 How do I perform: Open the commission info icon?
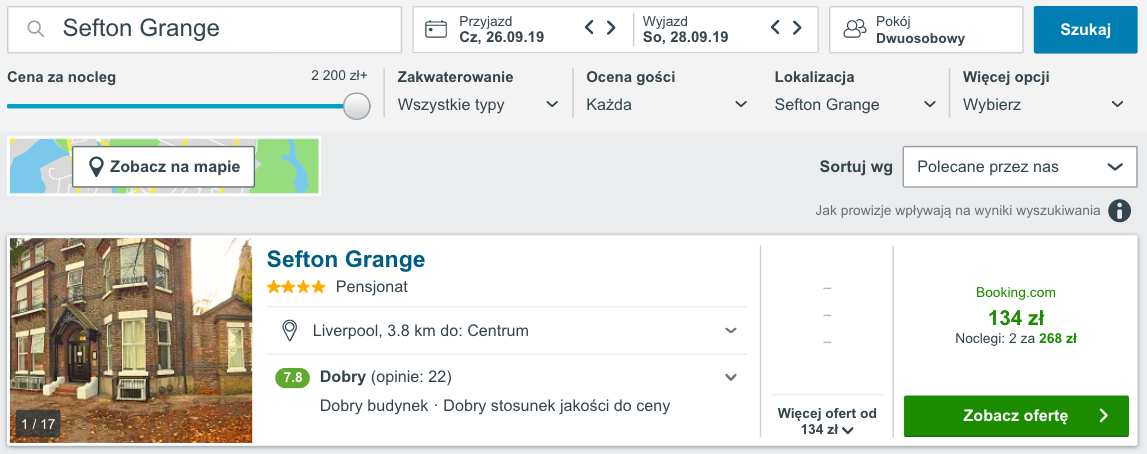[x=1120, y=211]
